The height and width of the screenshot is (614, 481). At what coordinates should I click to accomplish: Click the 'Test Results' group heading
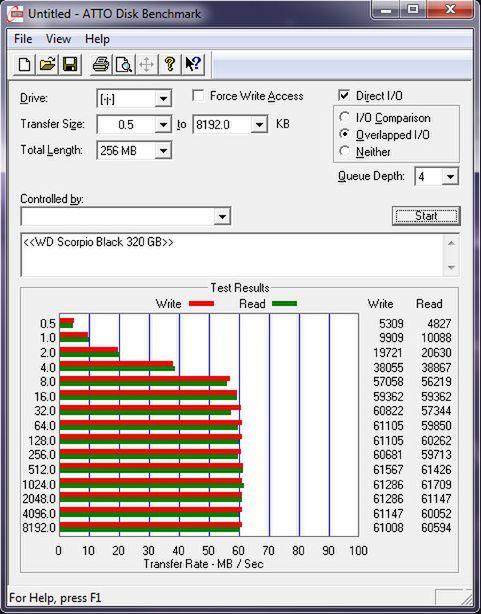(240, 288)
